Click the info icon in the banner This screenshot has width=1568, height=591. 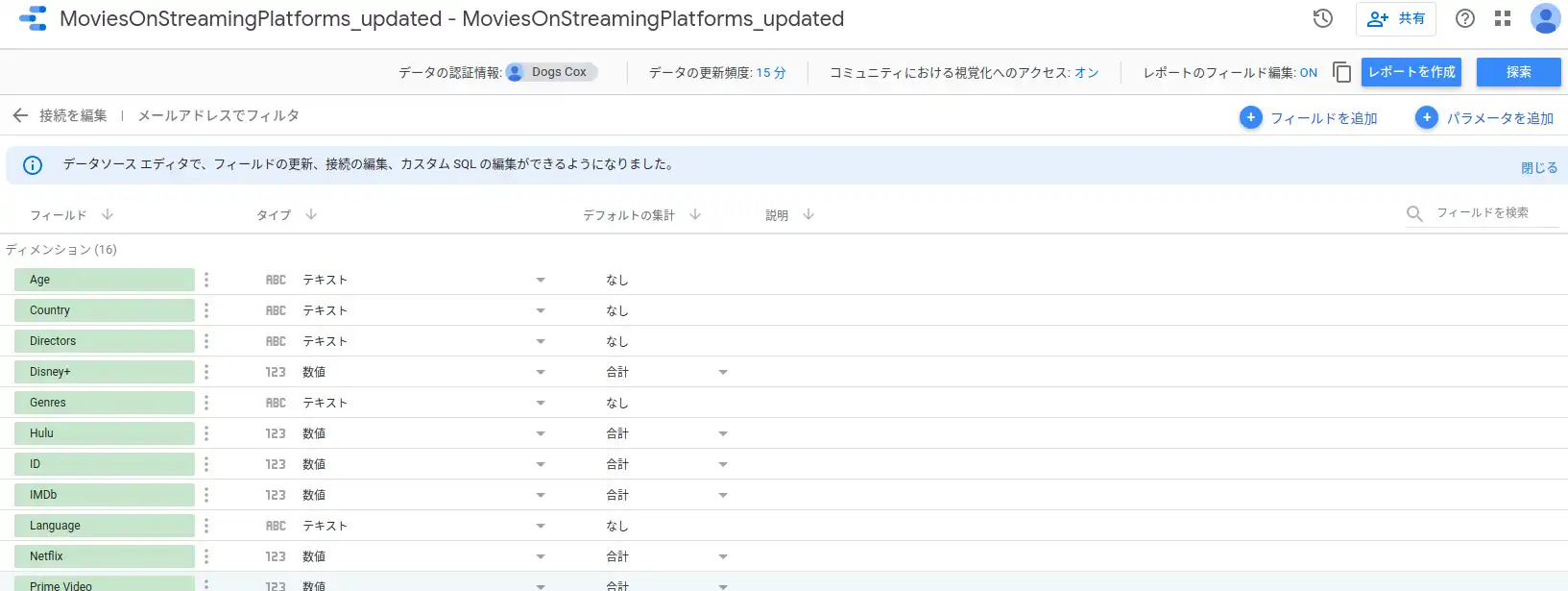[x=33, y=165]
